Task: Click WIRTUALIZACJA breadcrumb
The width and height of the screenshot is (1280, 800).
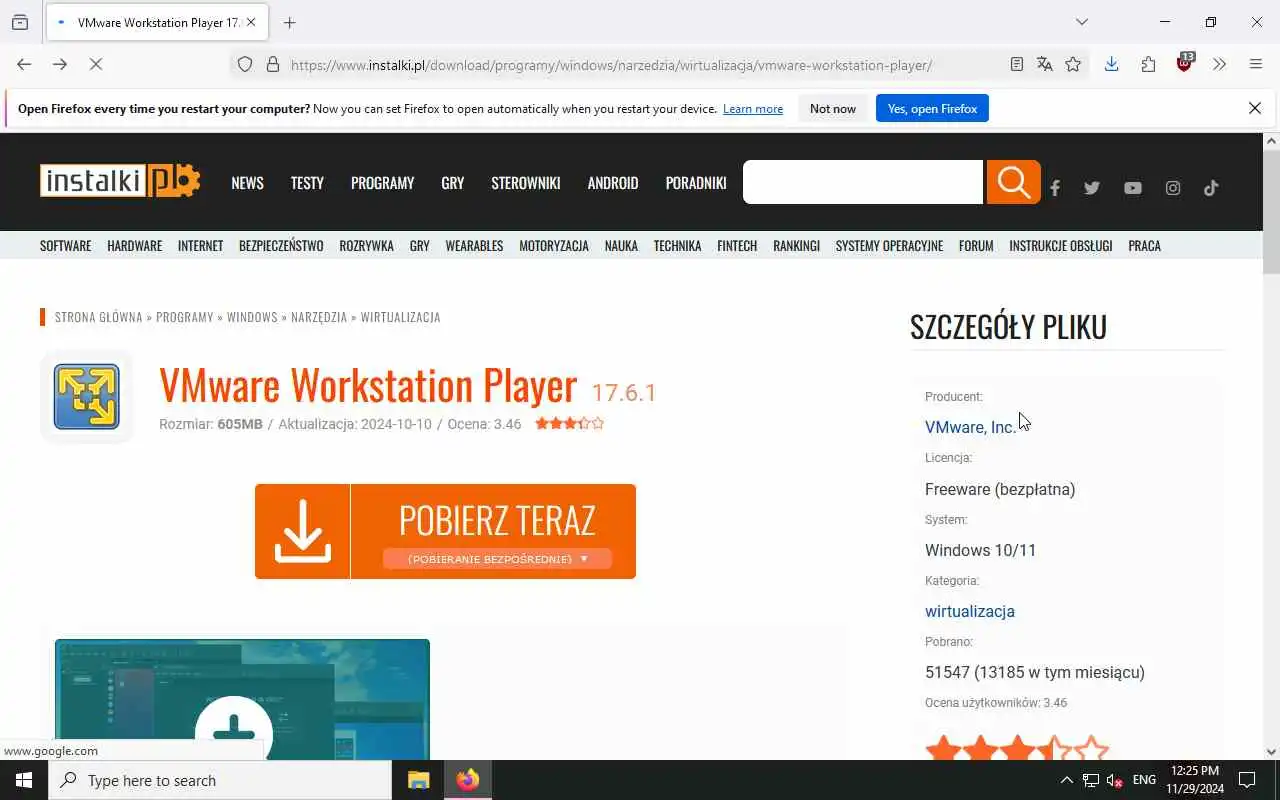Action: 400,317
